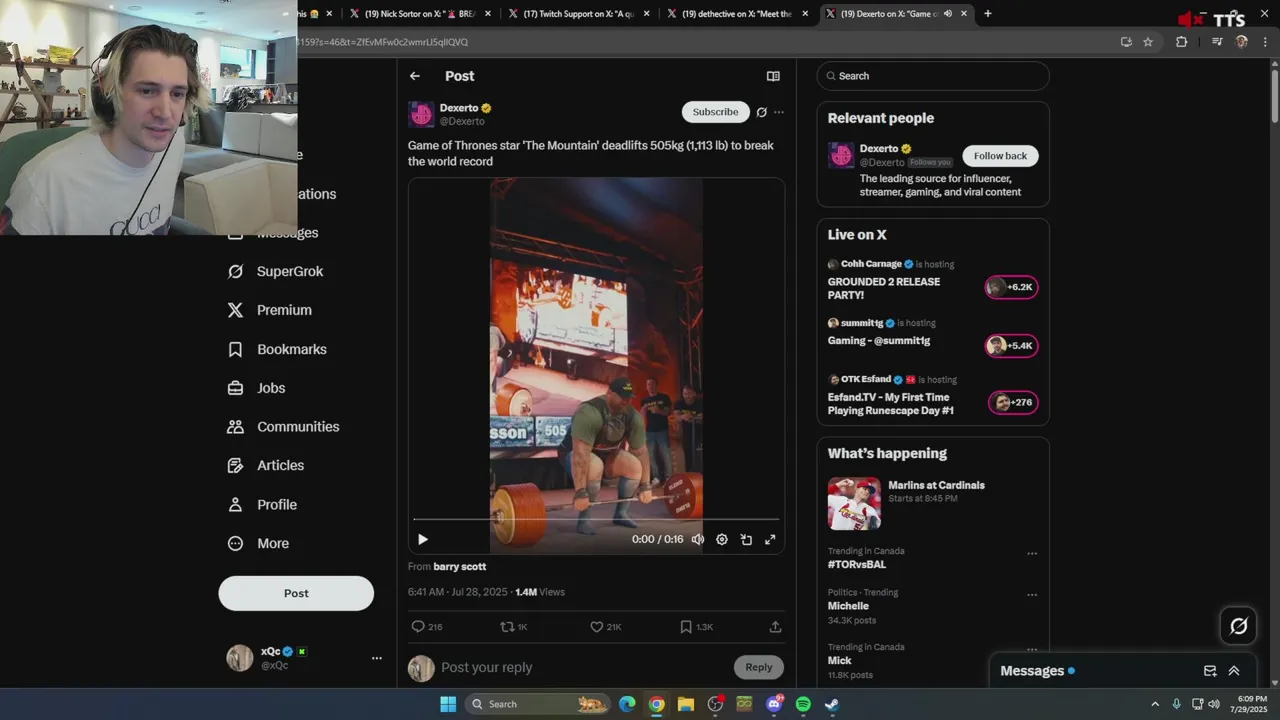Open xQc account switcher three dots
Image resolution: width=1280 pixels, height=720 pixels.
coord(377,658)
